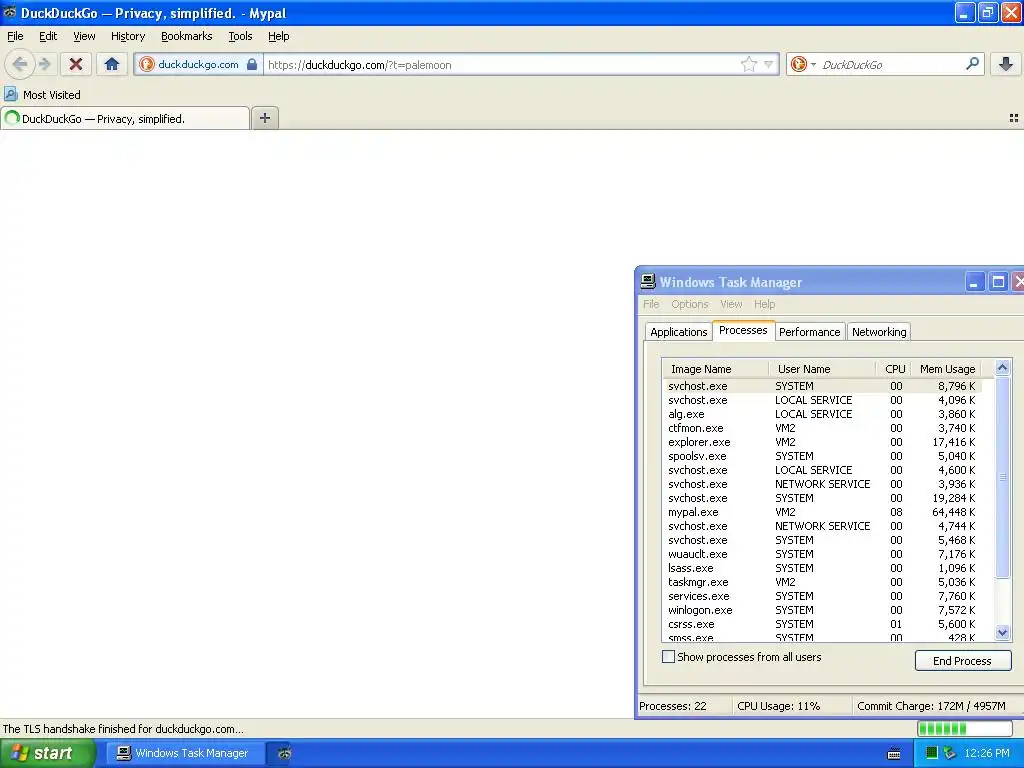Click the process list scroll down arrow
The height and width of the screenshot is (768, 1024).
click(x=1002, y=632)
